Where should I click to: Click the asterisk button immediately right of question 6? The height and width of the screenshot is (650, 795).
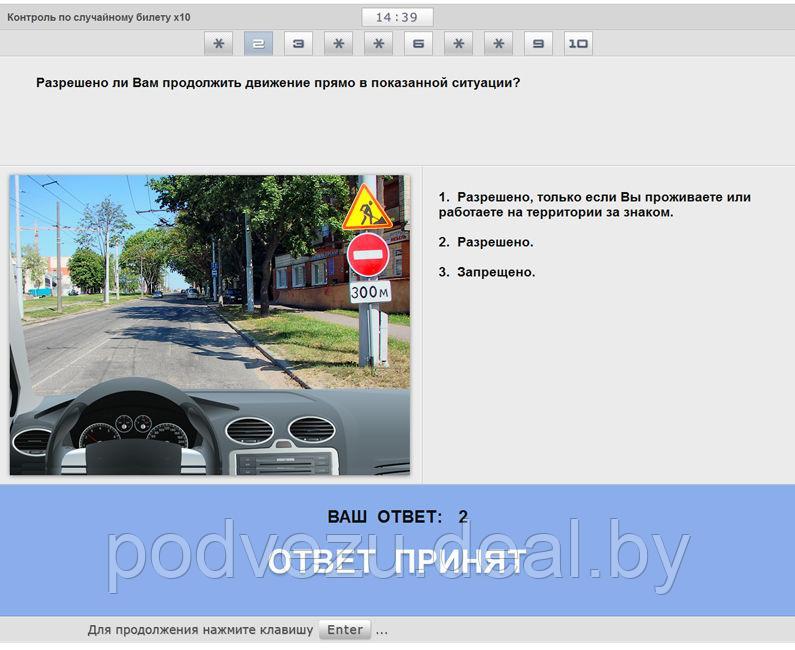[458, 43]
